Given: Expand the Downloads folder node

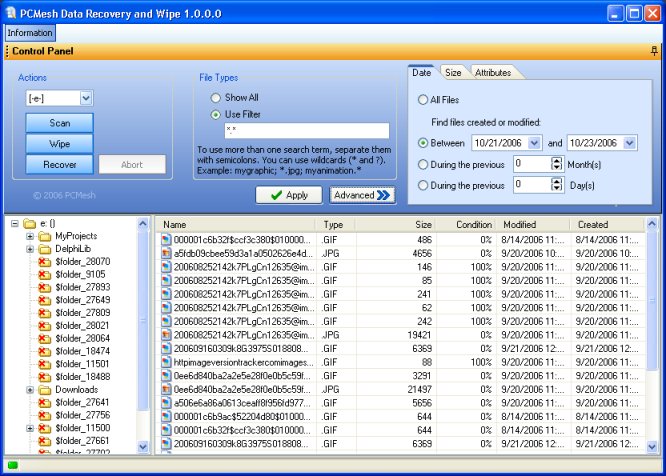Looking at the screenshot, I should [30, 390].
